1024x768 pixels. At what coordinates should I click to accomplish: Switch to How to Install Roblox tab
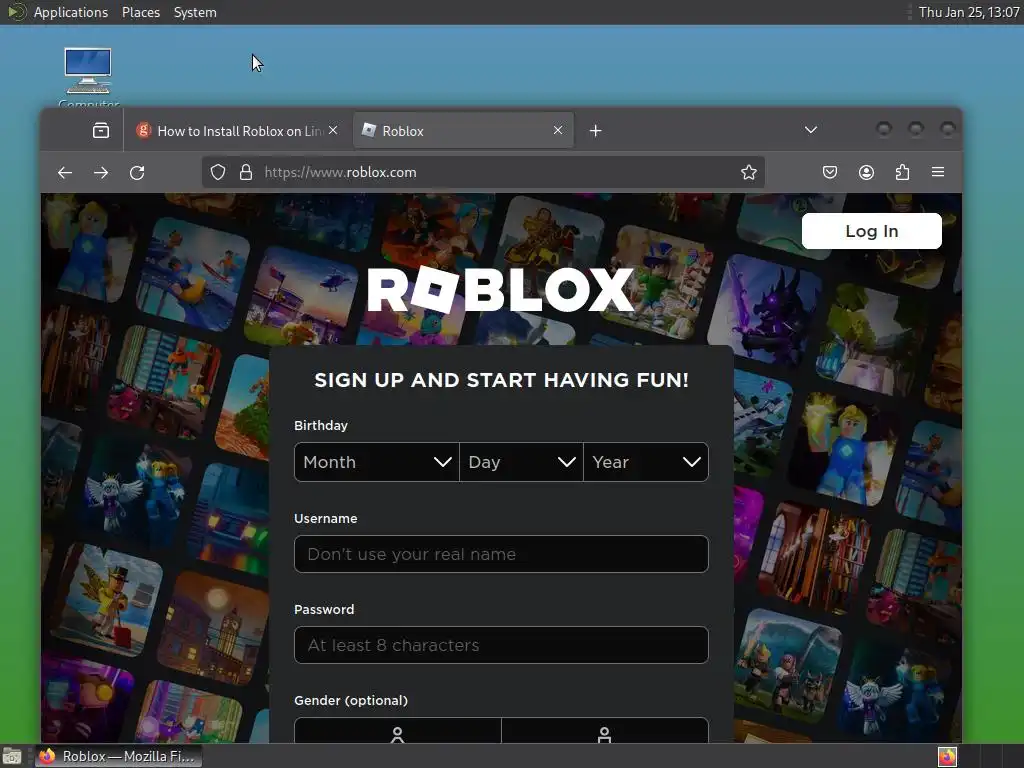click(236, 131)
